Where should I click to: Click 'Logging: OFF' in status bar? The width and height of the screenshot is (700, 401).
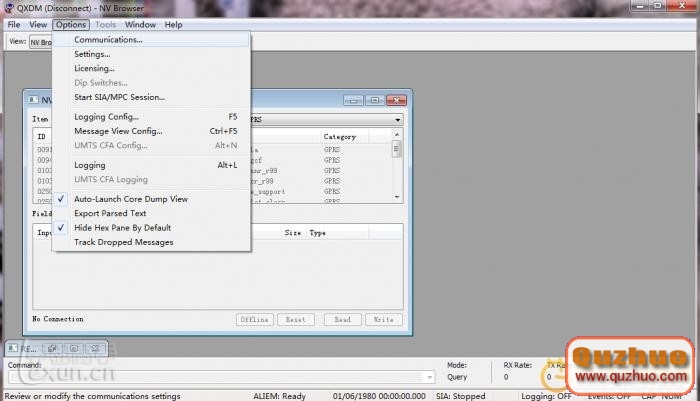pyautogui.click(x=546, y=396)
